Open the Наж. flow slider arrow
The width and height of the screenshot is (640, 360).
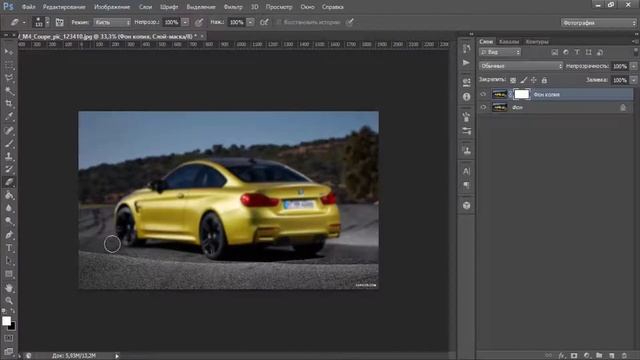(x=251, y=22)
